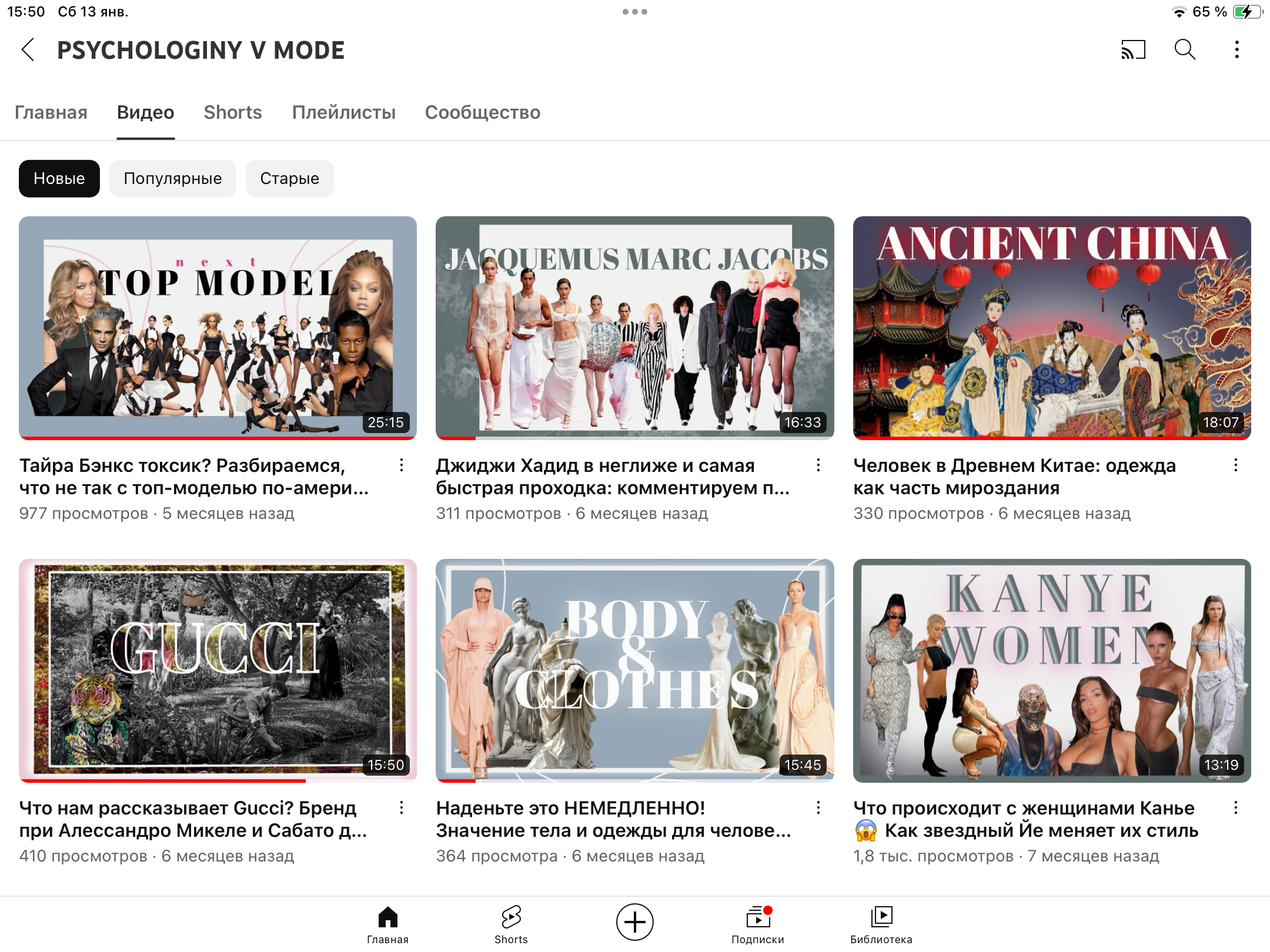Select the Популярные filter chip
1270x952 pixels.
[172, 179]
